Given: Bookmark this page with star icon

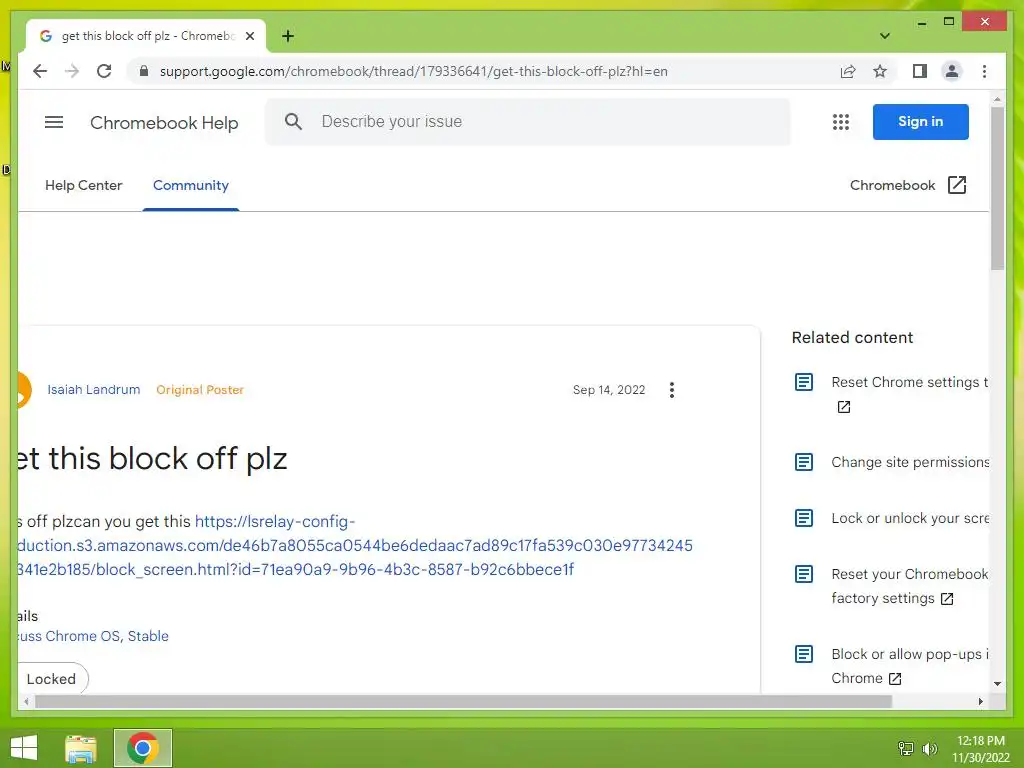Looking at the screenshot, I should pyautogui.click(x=880, y=71).
